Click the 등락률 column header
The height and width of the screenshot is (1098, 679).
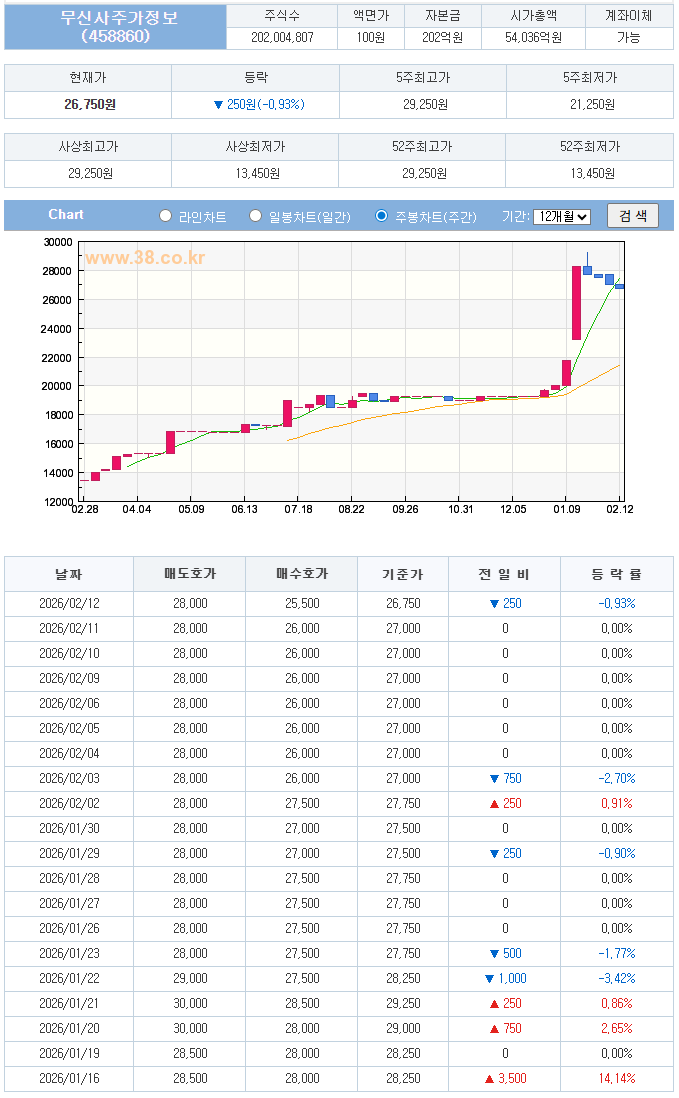[617, 574]
